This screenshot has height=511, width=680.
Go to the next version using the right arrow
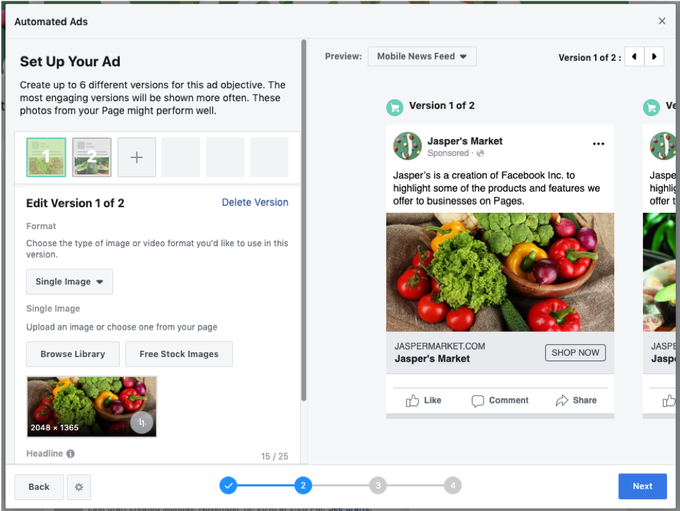pos(654,57)
